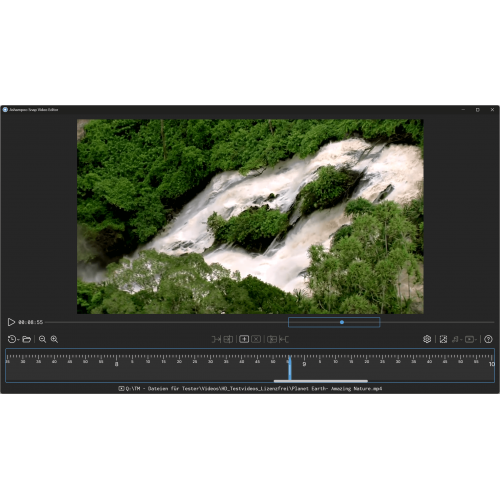
Task: Open the help icon
Action: pos(488,339)
